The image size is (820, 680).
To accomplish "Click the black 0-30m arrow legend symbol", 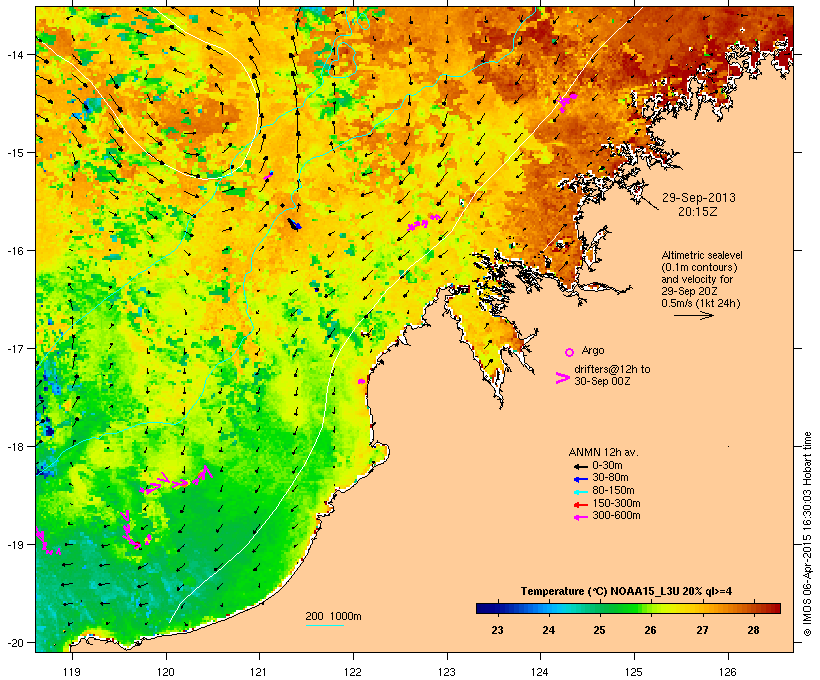I will click(x=580, y=466).
